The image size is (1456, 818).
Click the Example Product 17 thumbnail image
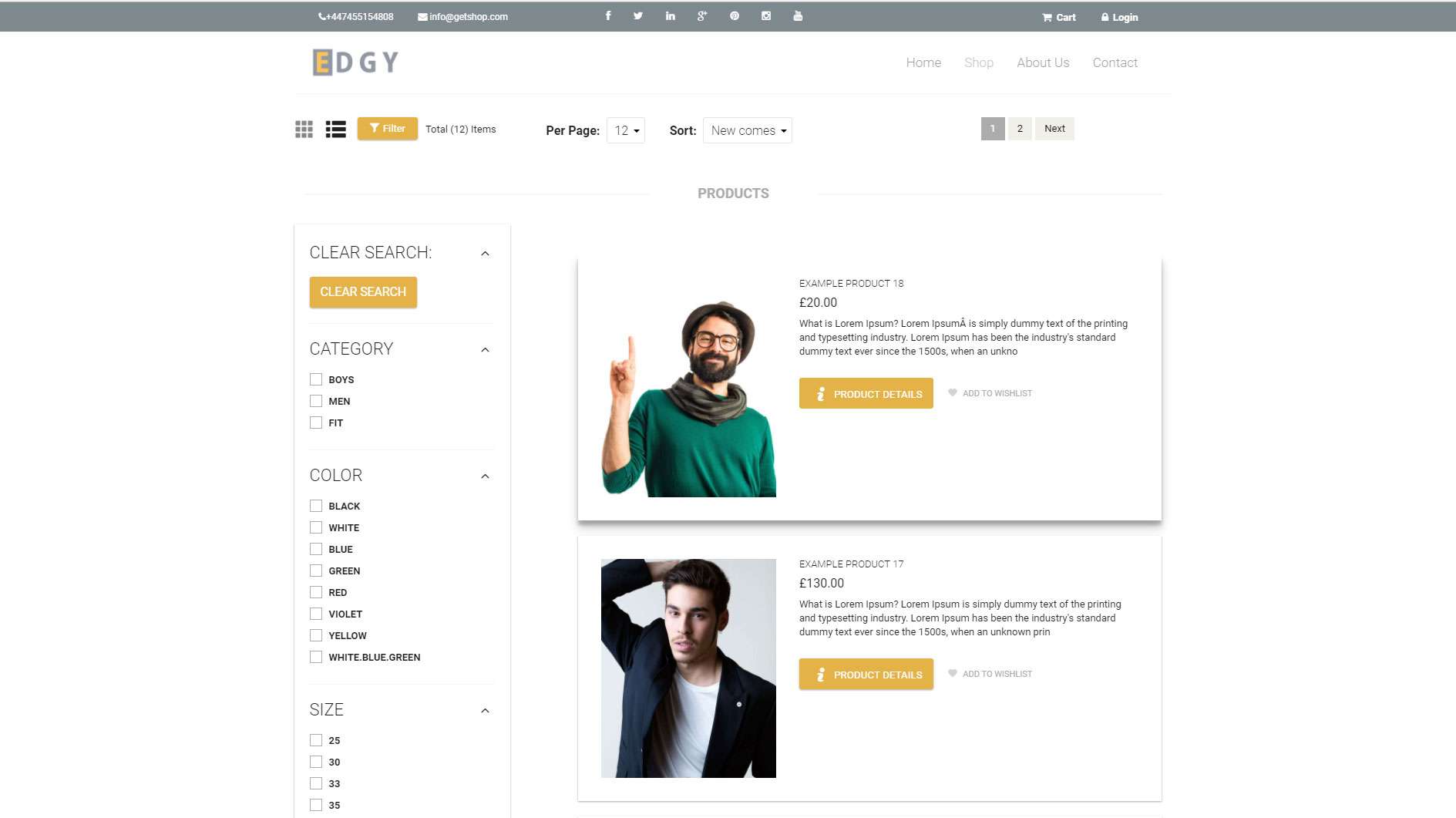pos(688,668)
